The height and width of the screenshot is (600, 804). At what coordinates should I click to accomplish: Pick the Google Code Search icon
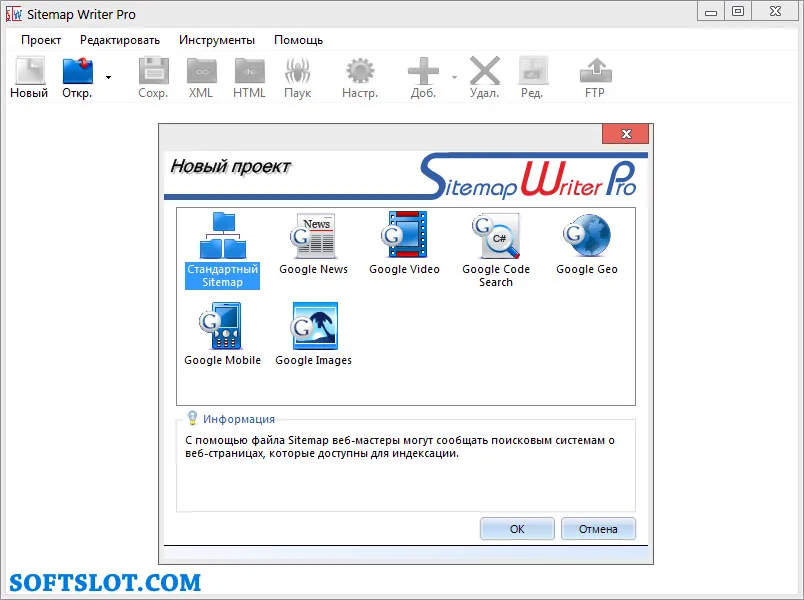(496, 235)
